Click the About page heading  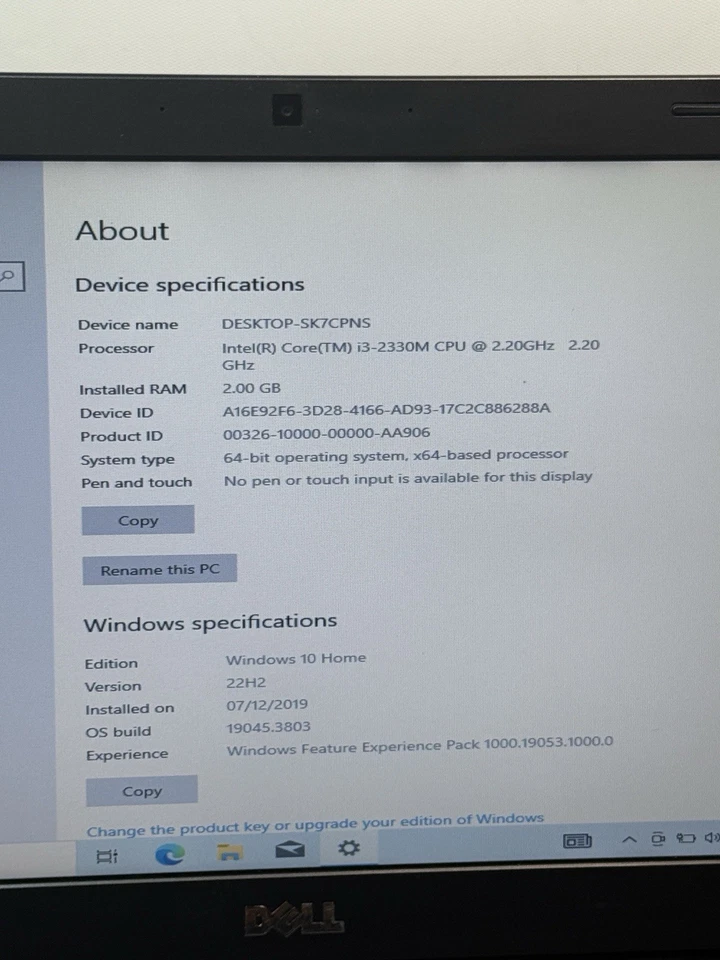[122, 231]
